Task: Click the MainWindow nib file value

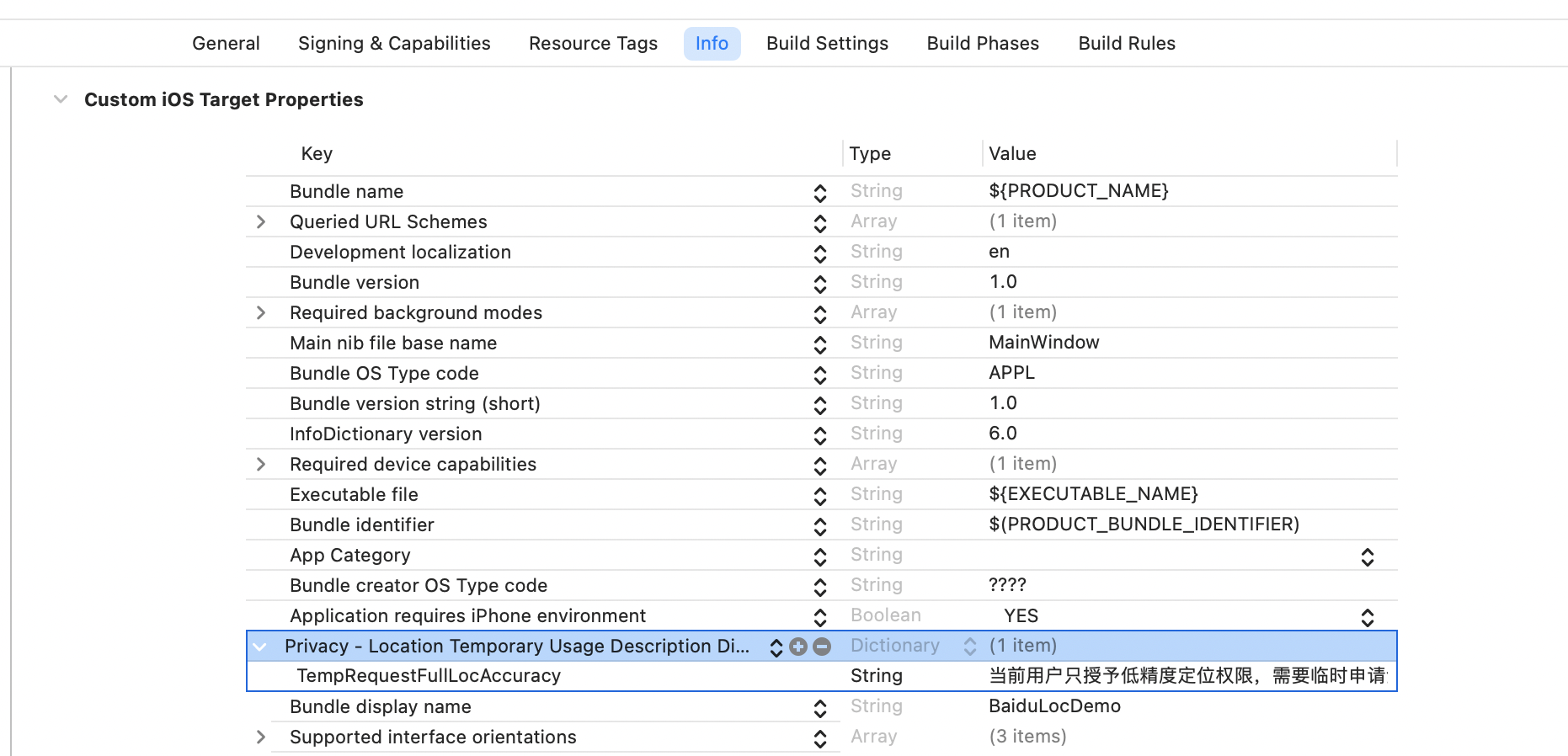Action: [1043, 343]
